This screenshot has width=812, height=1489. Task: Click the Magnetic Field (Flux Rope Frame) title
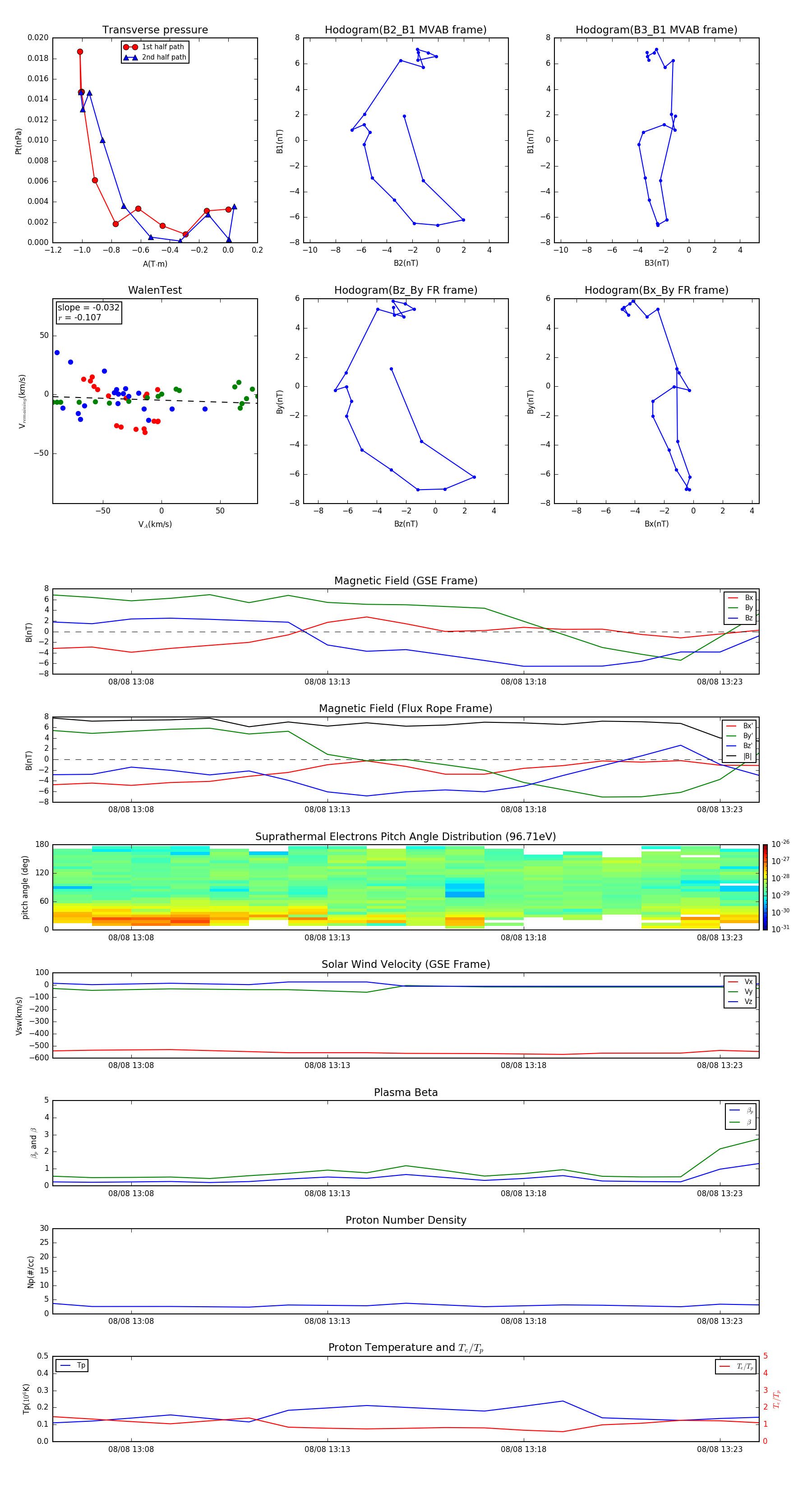point(406,709)
